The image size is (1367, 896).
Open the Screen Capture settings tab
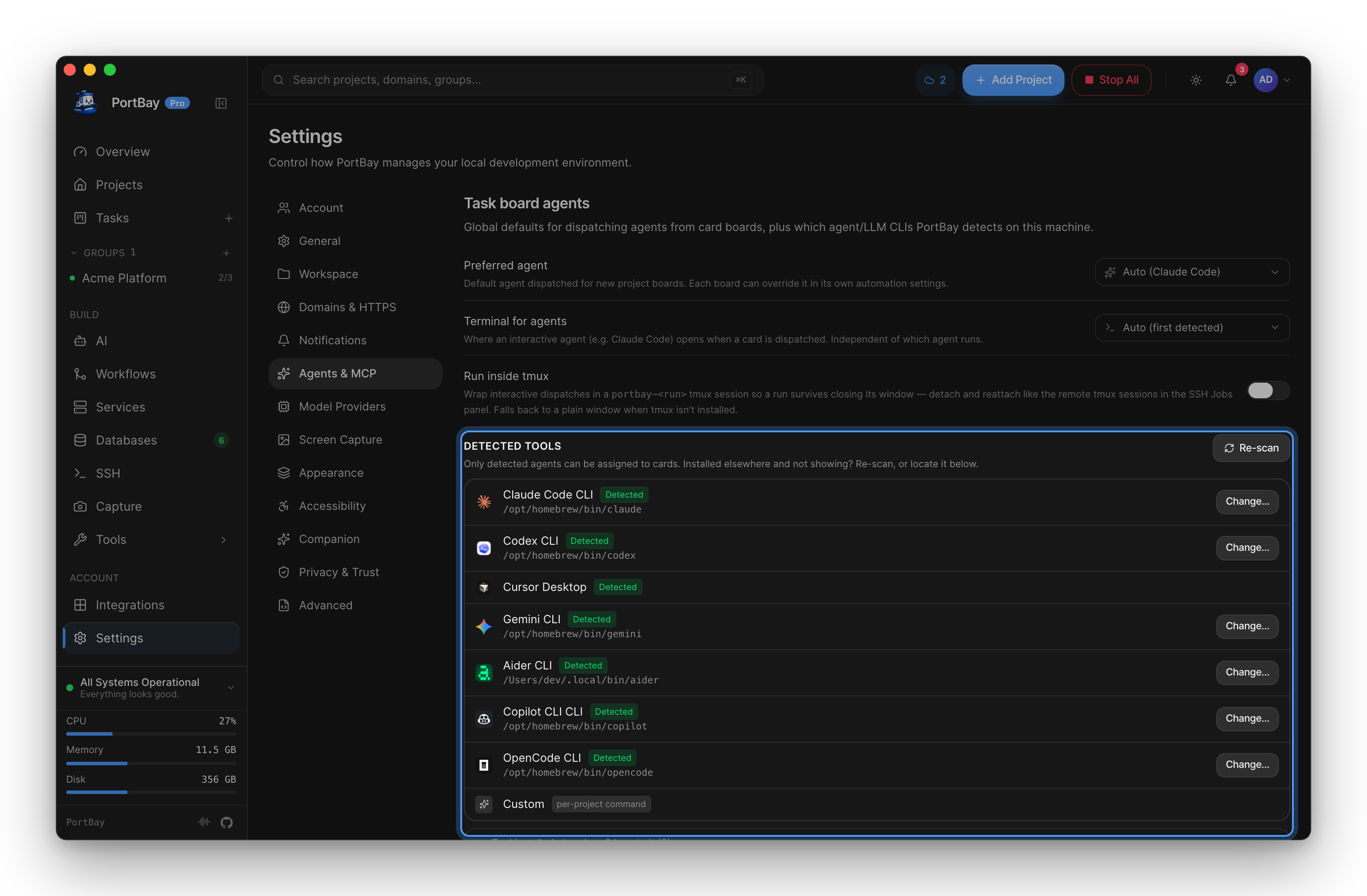(x=355, y=440)
